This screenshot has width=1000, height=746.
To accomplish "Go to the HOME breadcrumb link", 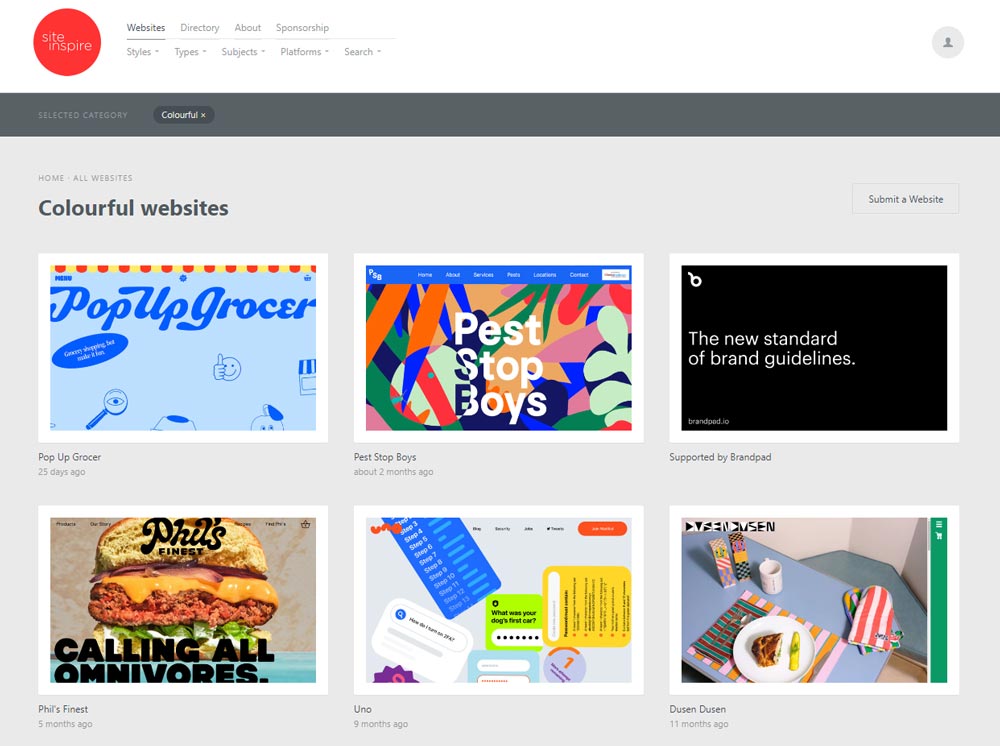I will pos(51,179).
